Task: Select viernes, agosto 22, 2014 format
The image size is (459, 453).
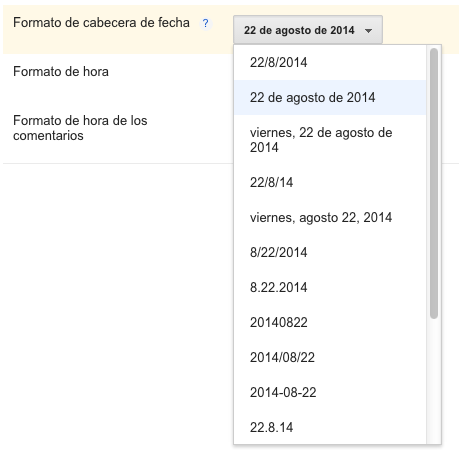Action: tap(330, 217)
